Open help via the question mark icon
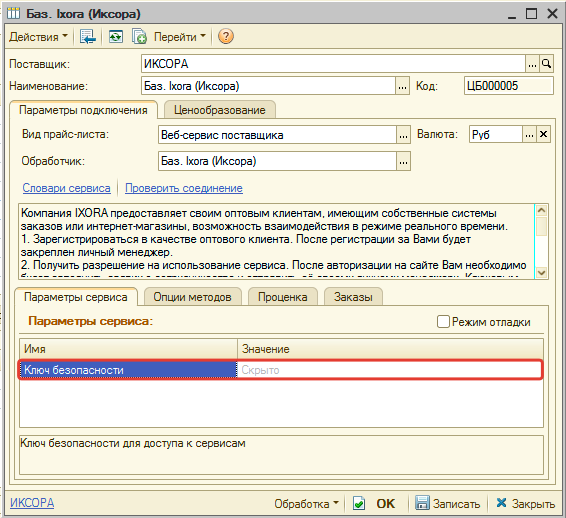Viewport: 566px width, 518px height. pos(226,36)
